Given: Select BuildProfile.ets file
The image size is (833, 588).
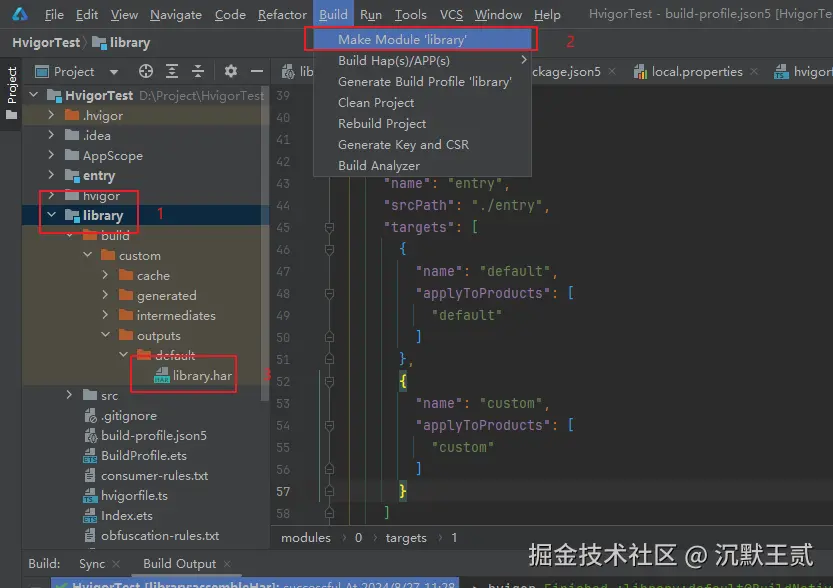Looking at the screenshot, I should point(135,456).
